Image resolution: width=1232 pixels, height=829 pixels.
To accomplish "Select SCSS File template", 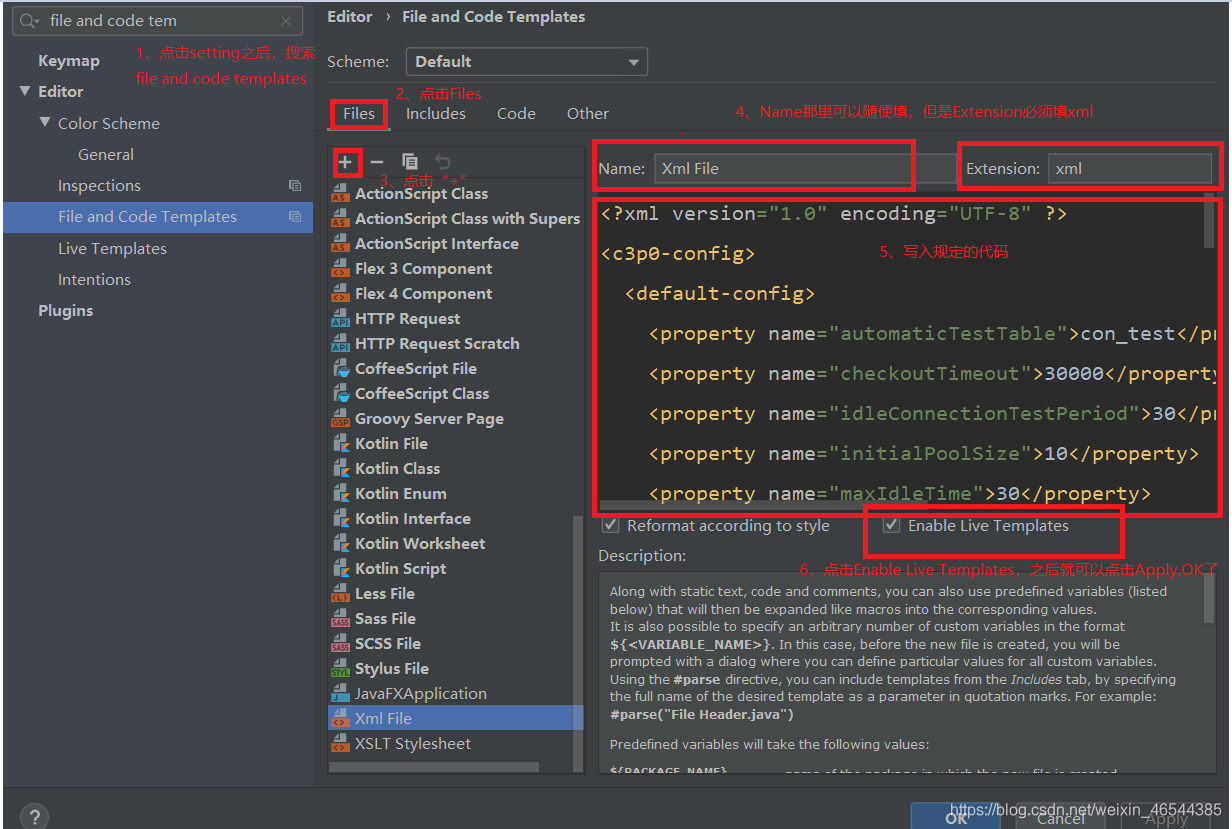I will pyautogui.click(x=456, y=643).
